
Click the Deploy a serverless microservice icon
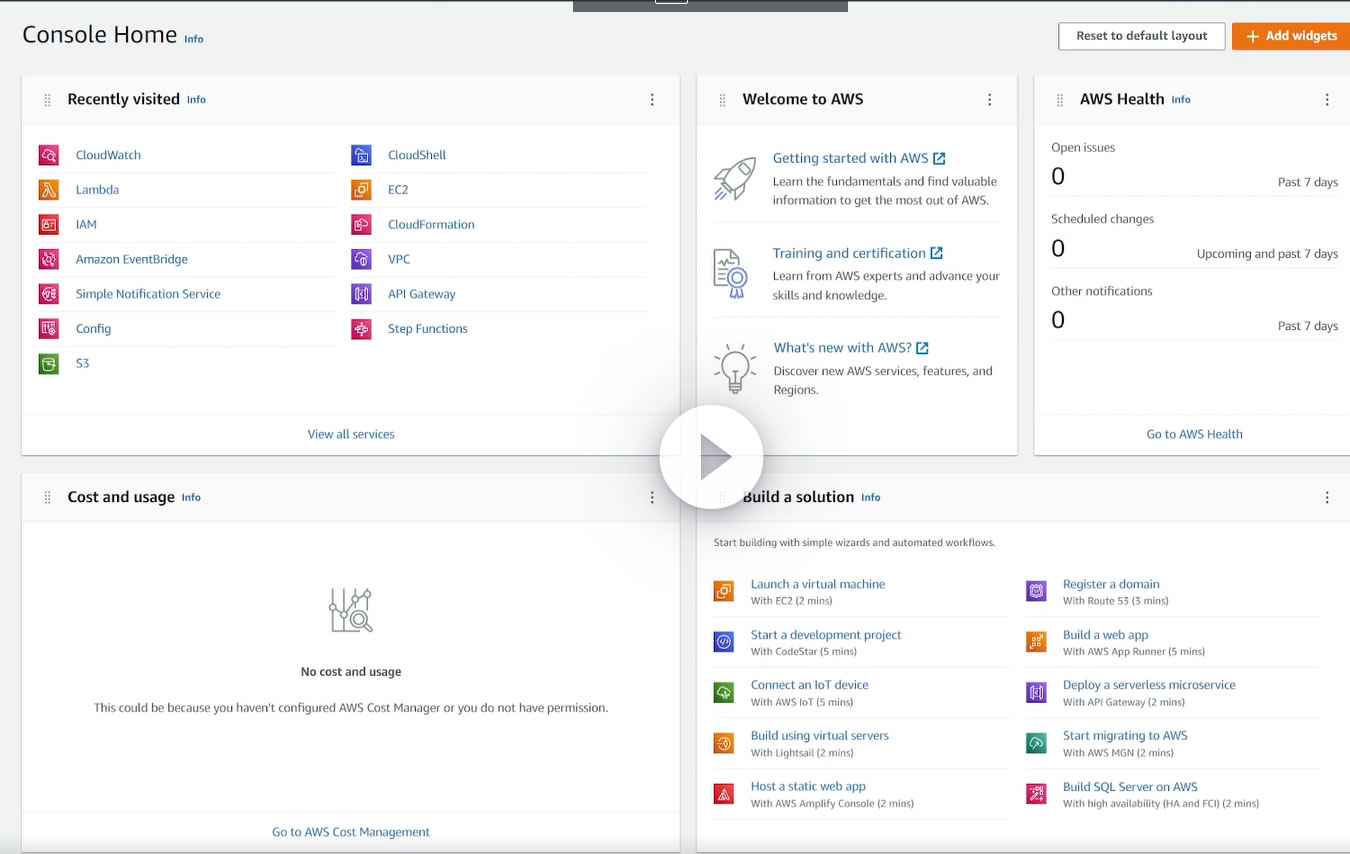[1036, 692]
